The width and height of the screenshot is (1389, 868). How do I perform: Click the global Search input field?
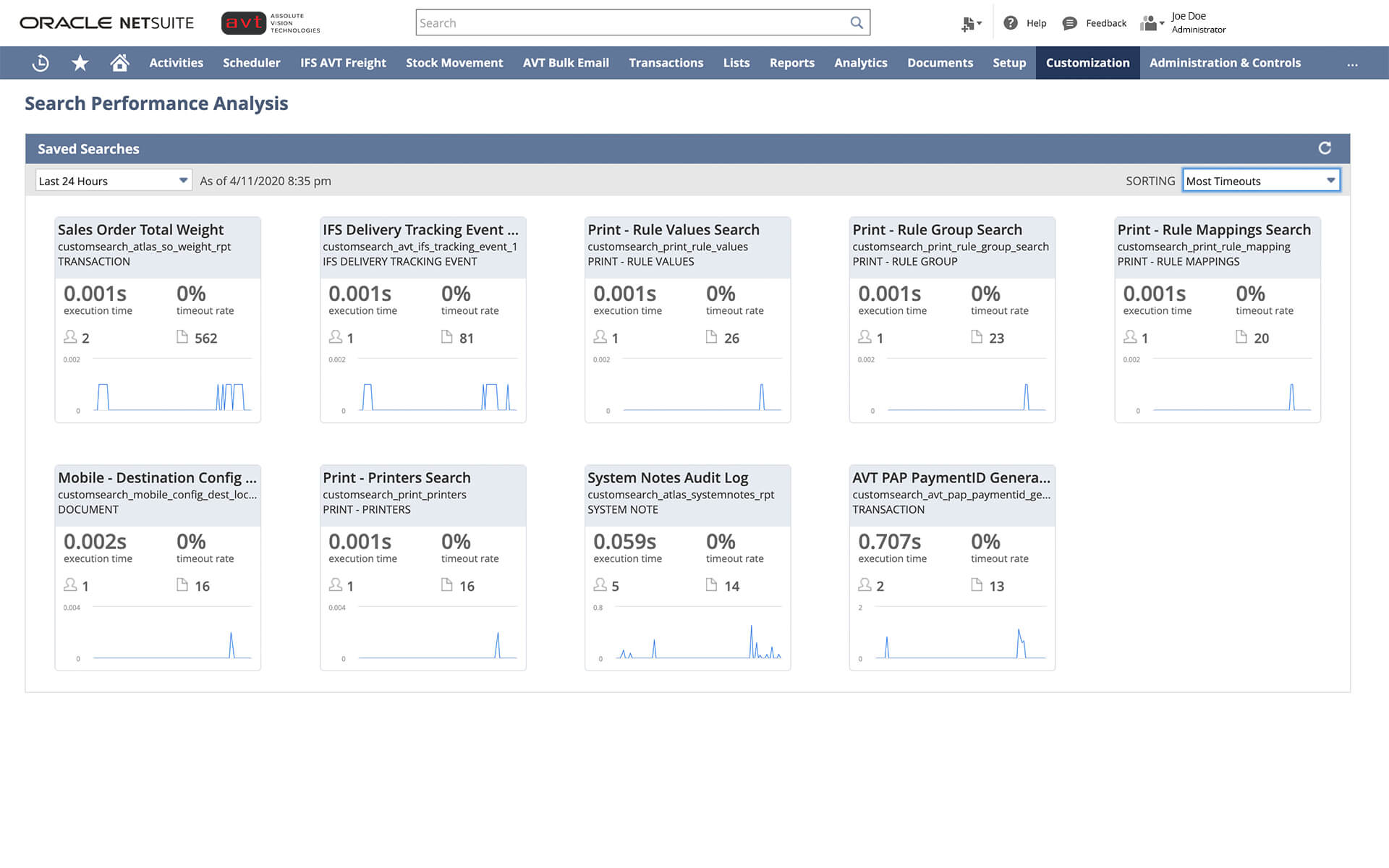pyautogui.click(x=629, y=22)
